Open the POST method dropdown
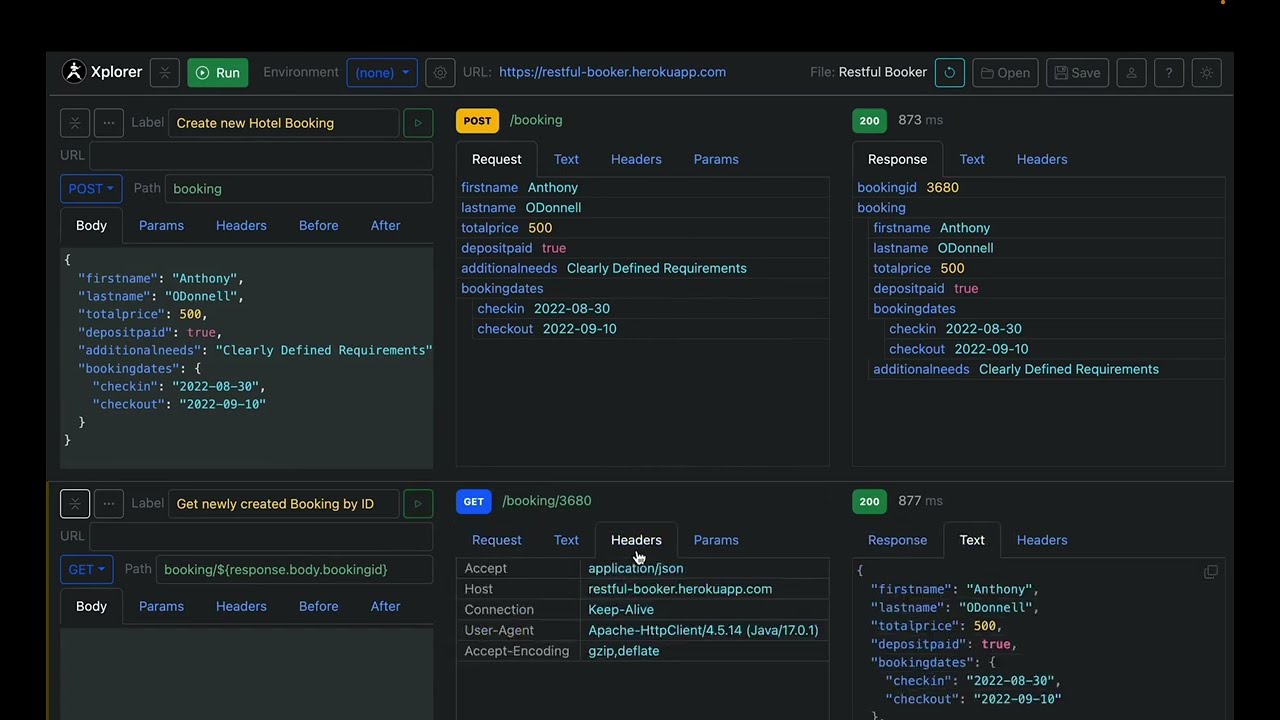Screen dimensions: 1280x720 pos(90,188)
